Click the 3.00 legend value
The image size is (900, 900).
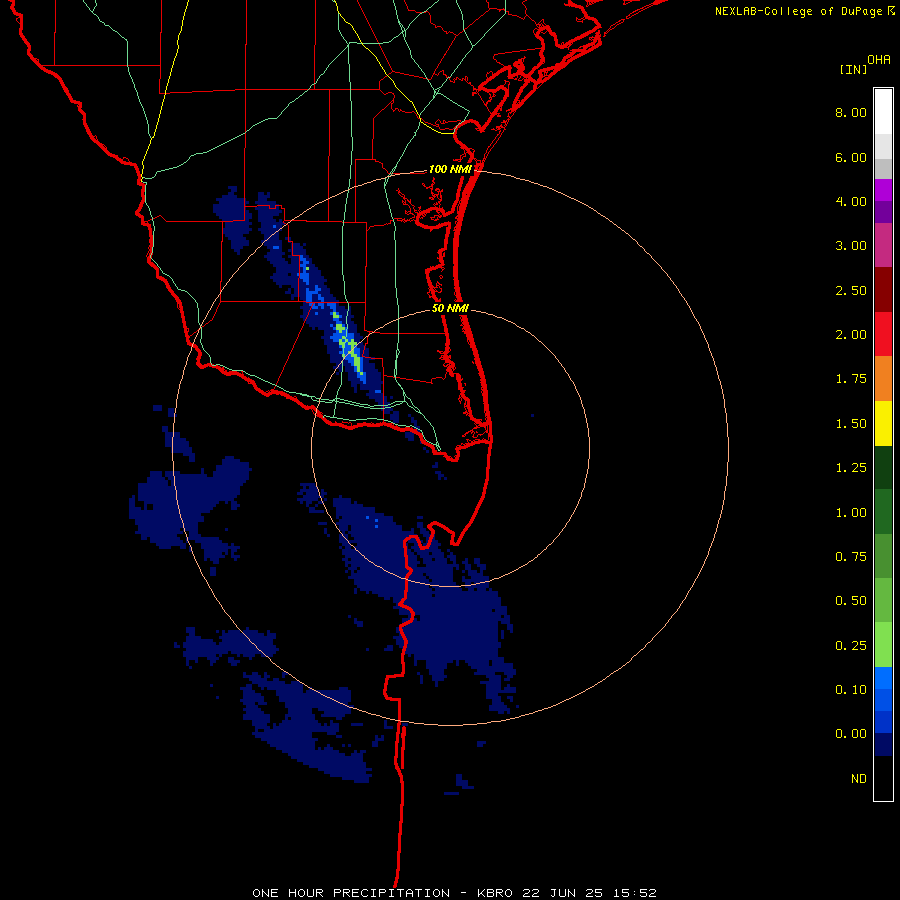[851, 246]
